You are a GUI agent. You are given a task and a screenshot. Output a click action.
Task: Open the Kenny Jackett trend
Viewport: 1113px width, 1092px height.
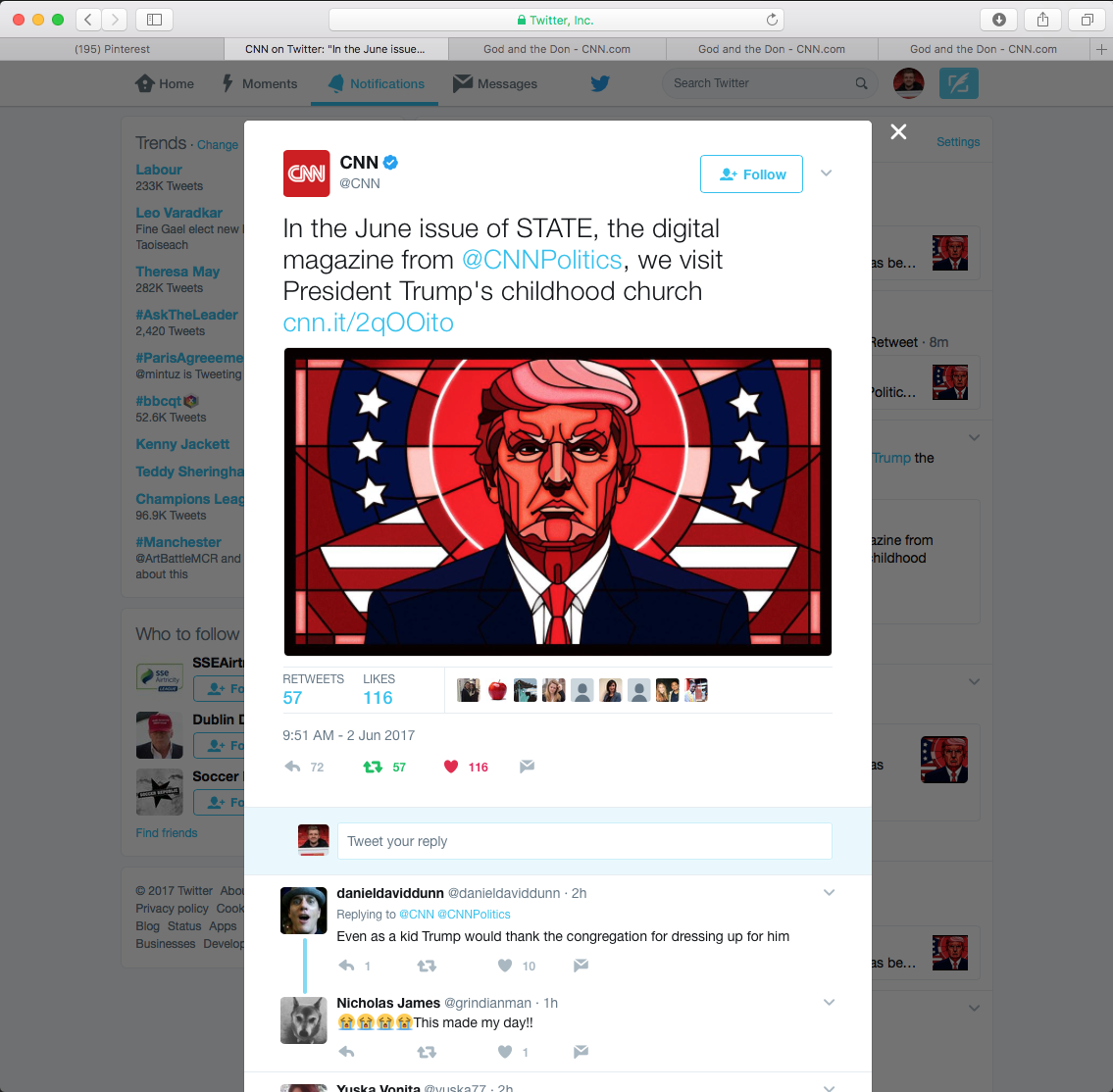tap(182, 444)
